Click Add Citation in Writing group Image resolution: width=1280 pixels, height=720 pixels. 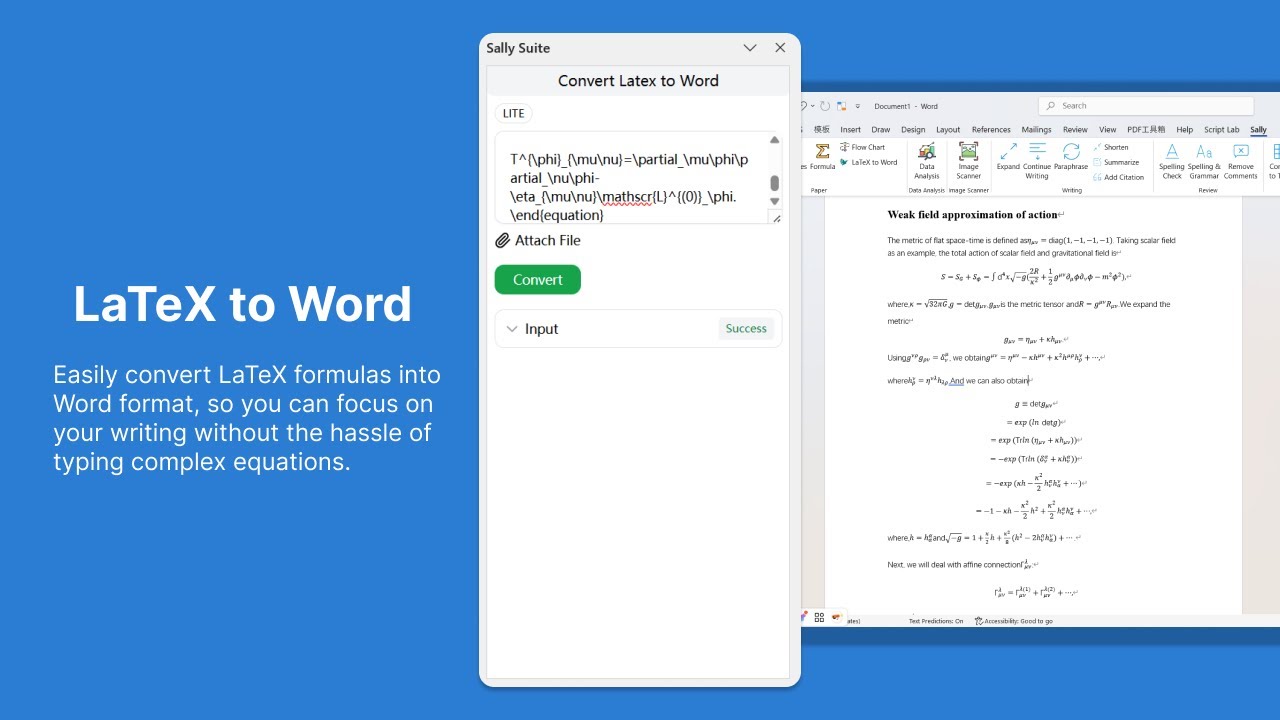pos(1118,177)
